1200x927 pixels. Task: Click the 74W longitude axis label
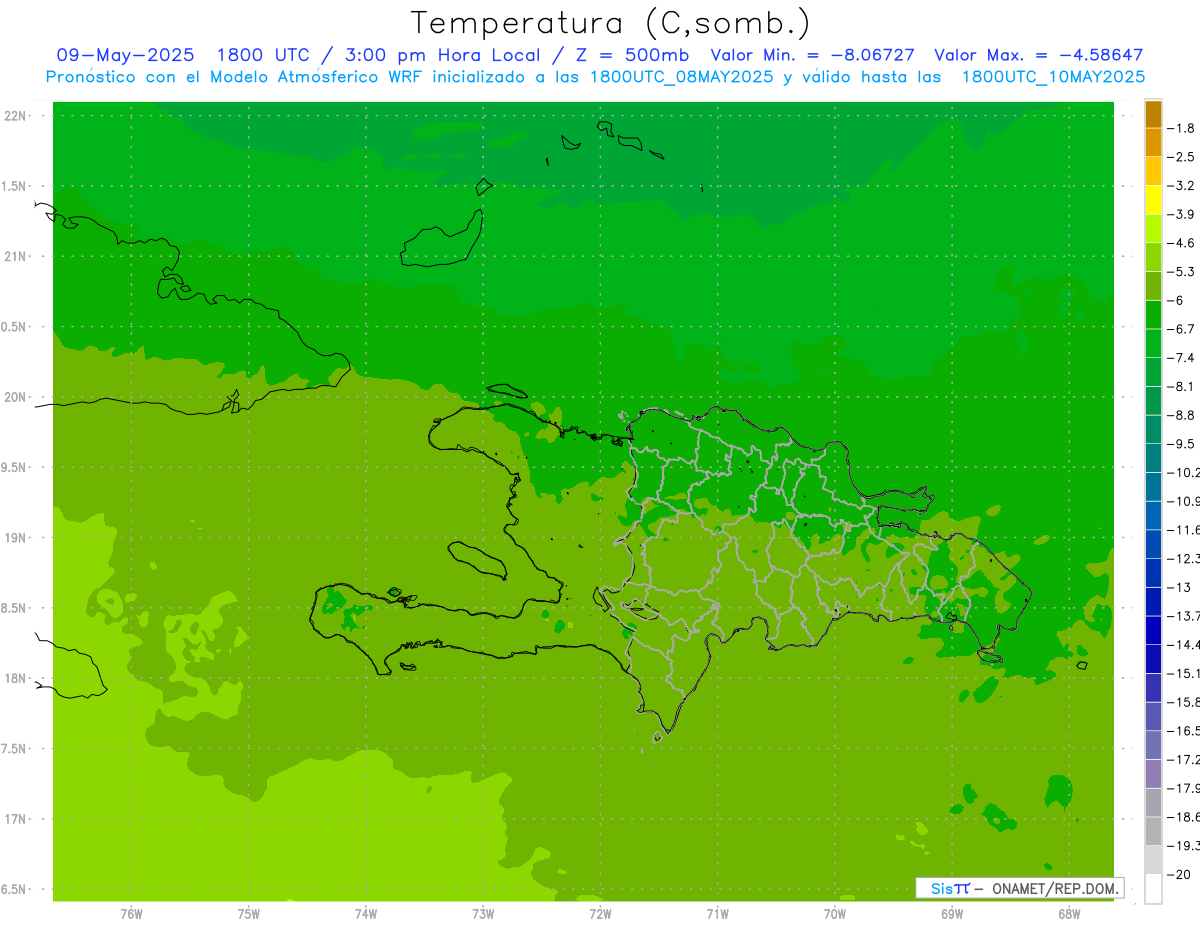point(365,914)
